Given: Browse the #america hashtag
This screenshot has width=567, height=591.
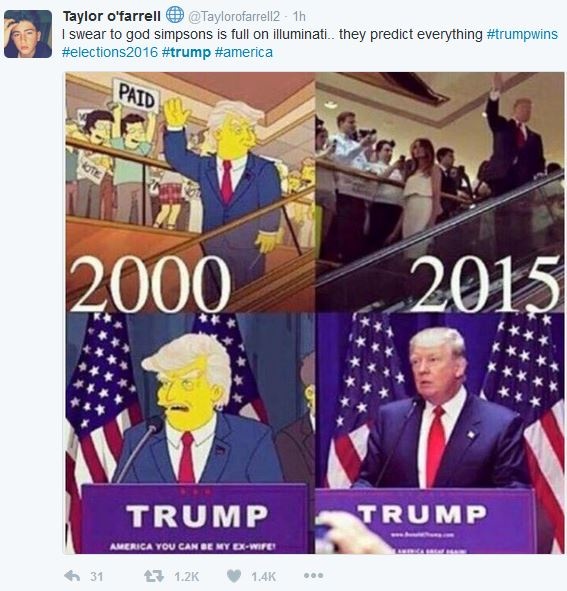Looking at the screenshot, I should (x=244, y=52).
